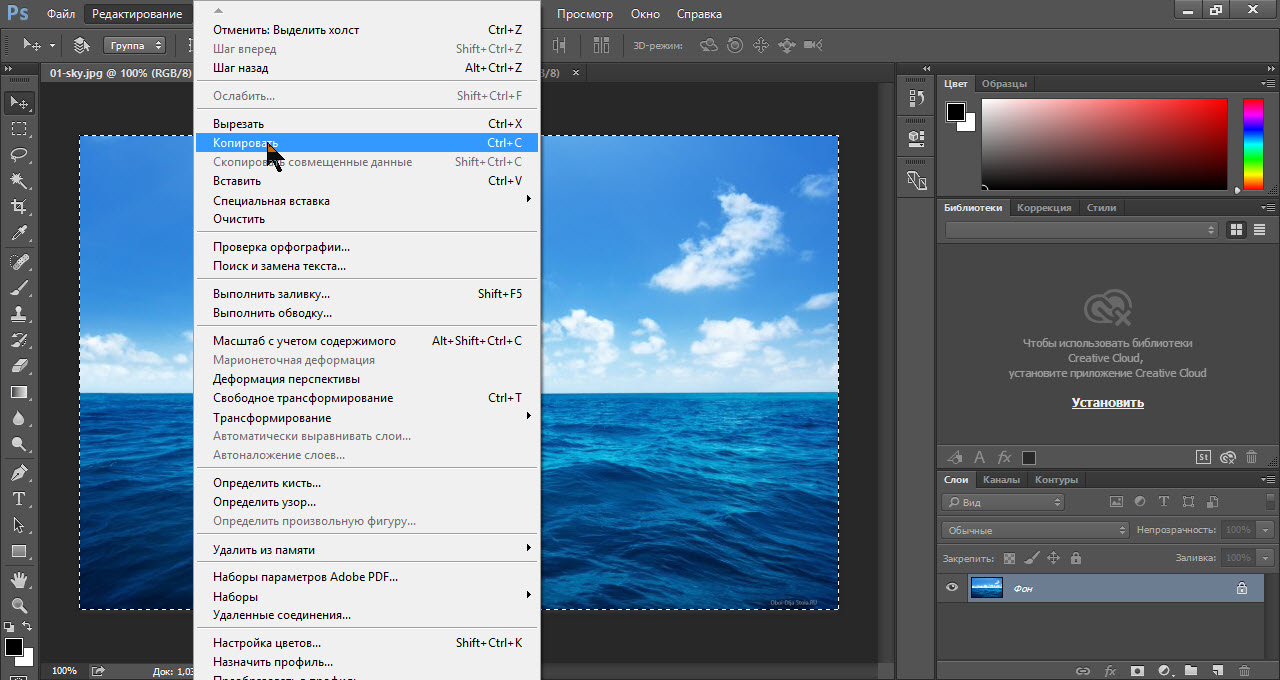Screen dimensions: 1280x680
Task: Select the Eyedropper tool
Action: 19,234
